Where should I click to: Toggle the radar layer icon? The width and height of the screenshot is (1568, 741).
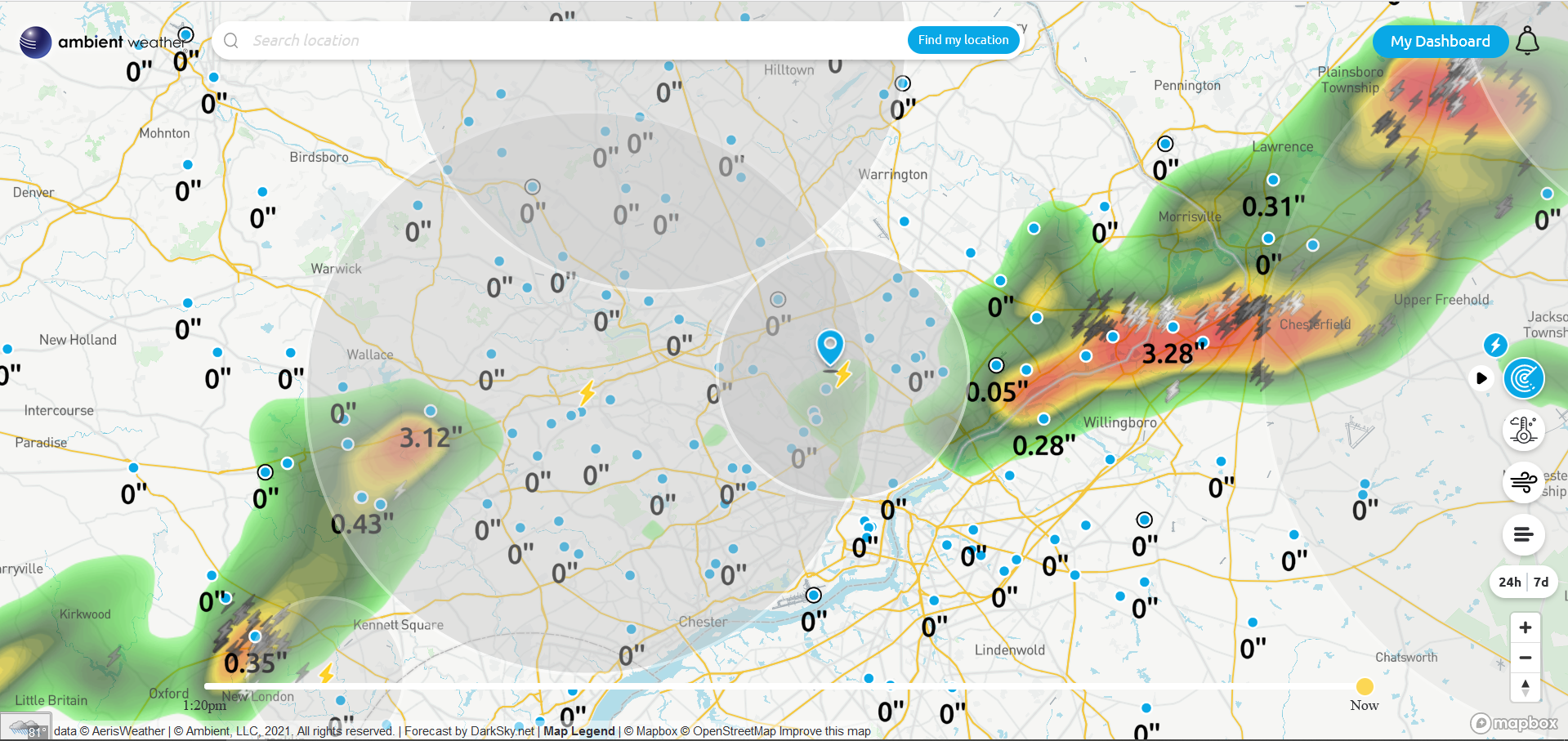[x=1524, y=378]
